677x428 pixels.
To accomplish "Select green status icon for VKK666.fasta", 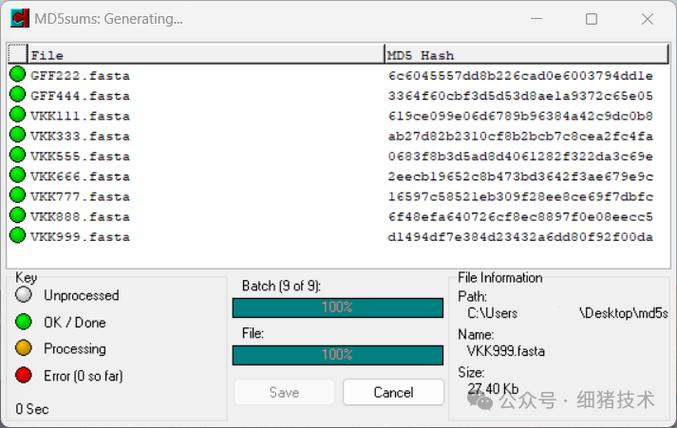I will coord(18,175).
